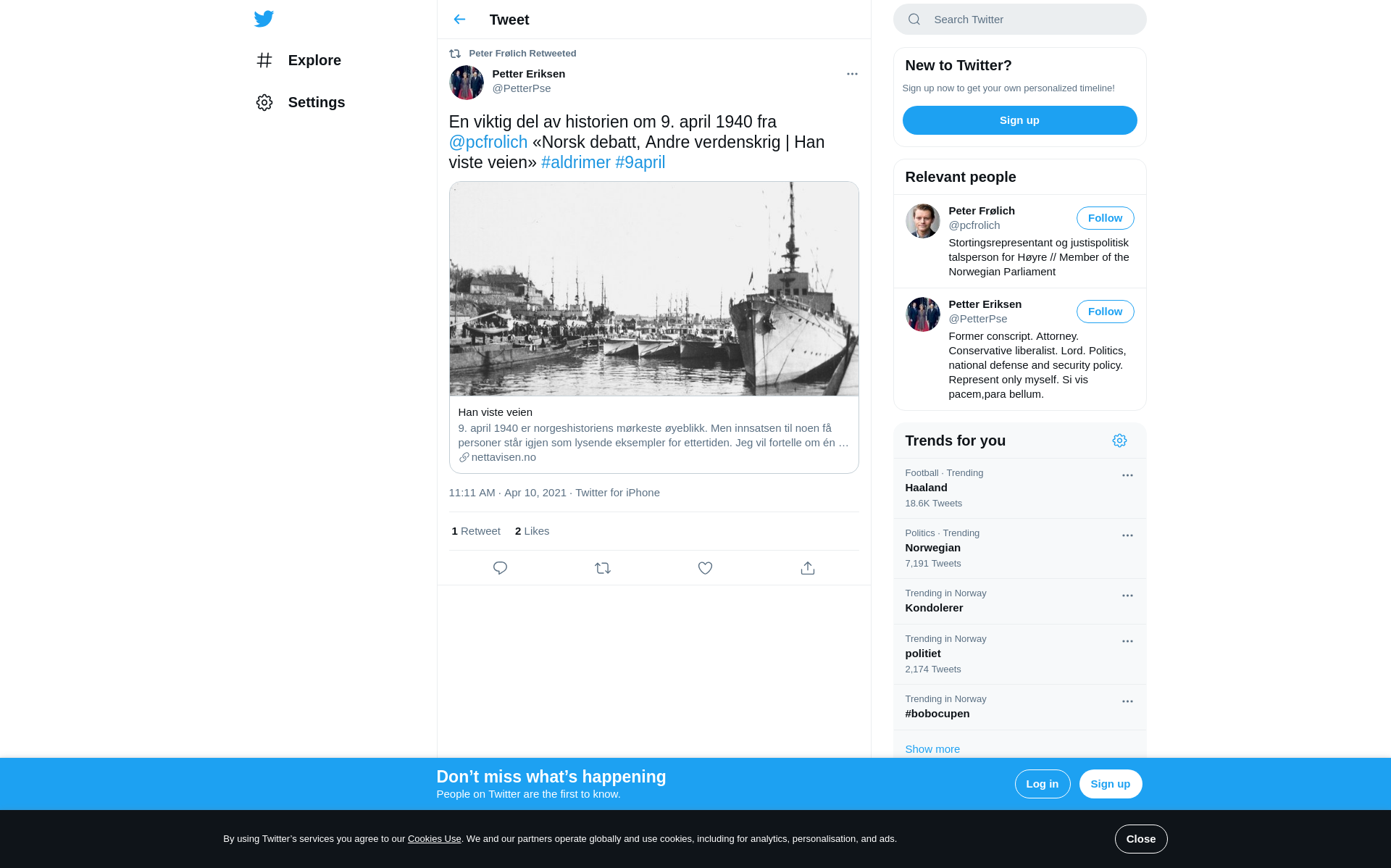This screenshot has height=868, width=1391.
Task: Click the search magnifier icon
Action: point(914,20)
